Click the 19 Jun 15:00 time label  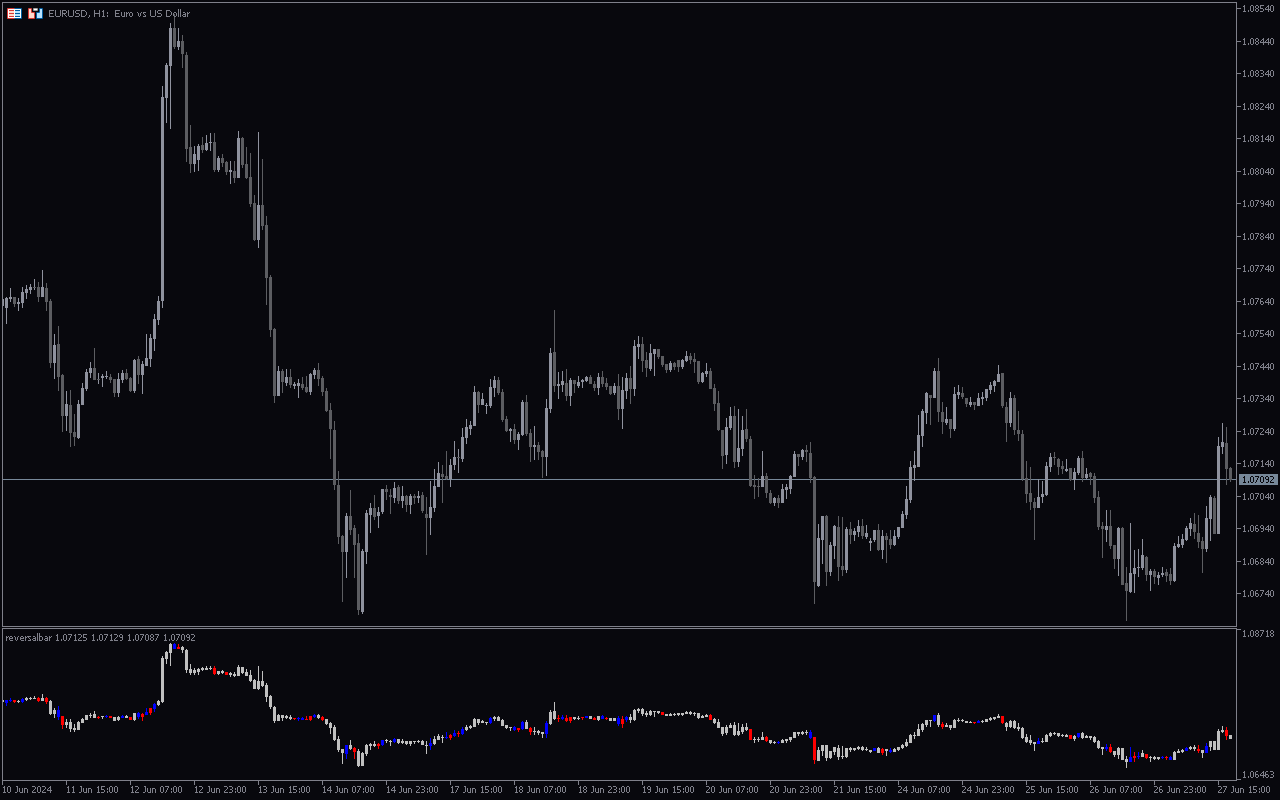click(668, 790)
